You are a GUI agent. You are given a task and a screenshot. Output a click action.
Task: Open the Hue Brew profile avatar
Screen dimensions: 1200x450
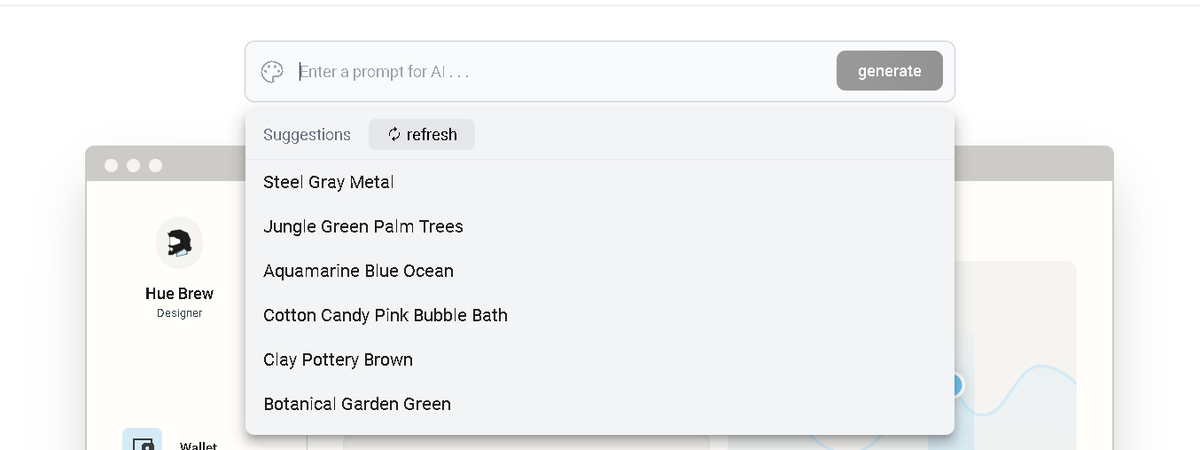[x=180, y=243]
